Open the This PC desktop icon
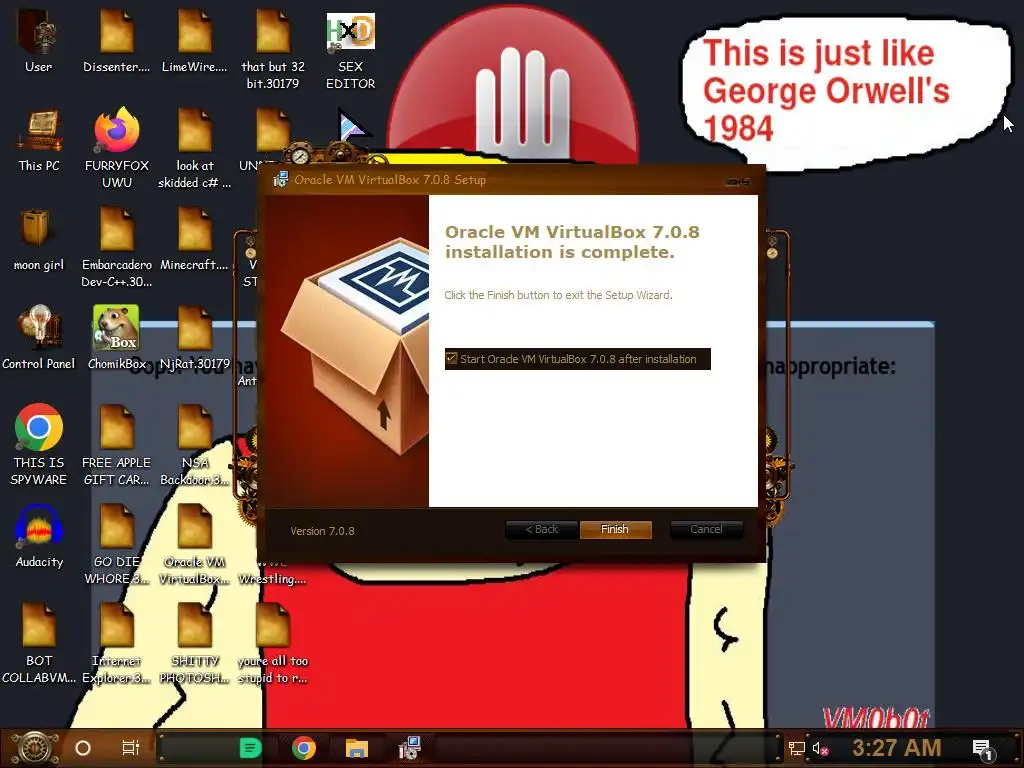 coord(39,140)
